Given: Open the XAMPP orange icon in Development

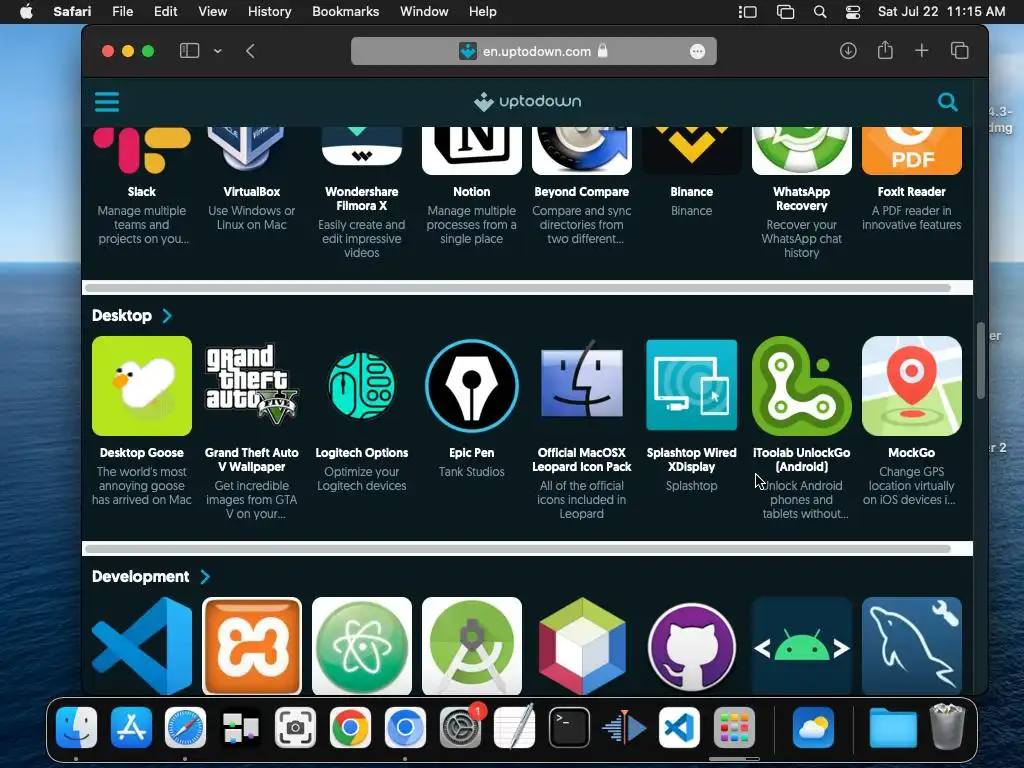Looking at the screenshot, I should (251, 646).
